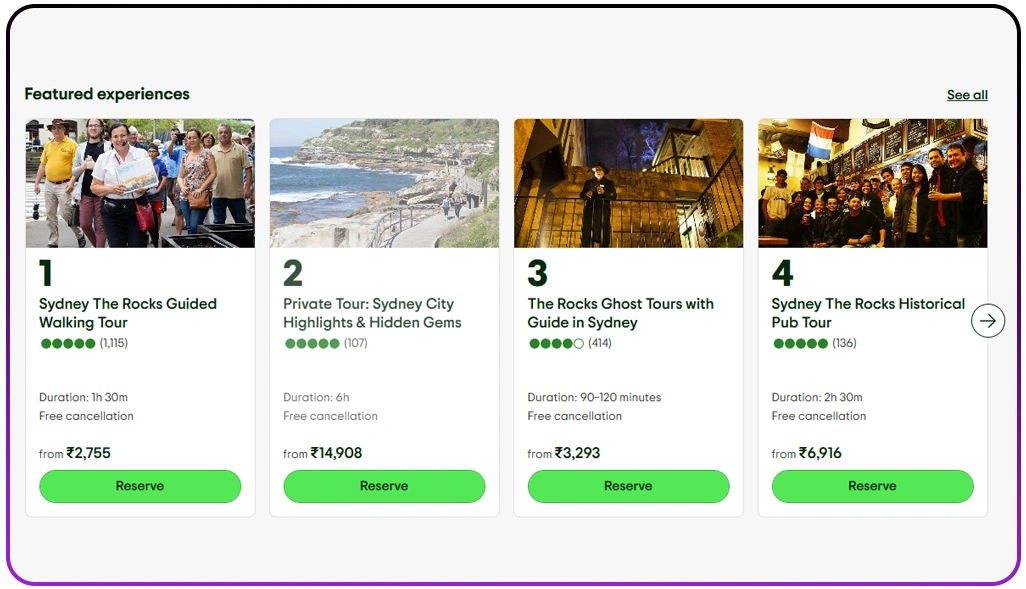Image resolution: width=1026 pixels, height=589 pixels.
Task: Click the Private Tour Sydney City Highlights title
Action: pos(372,313)
